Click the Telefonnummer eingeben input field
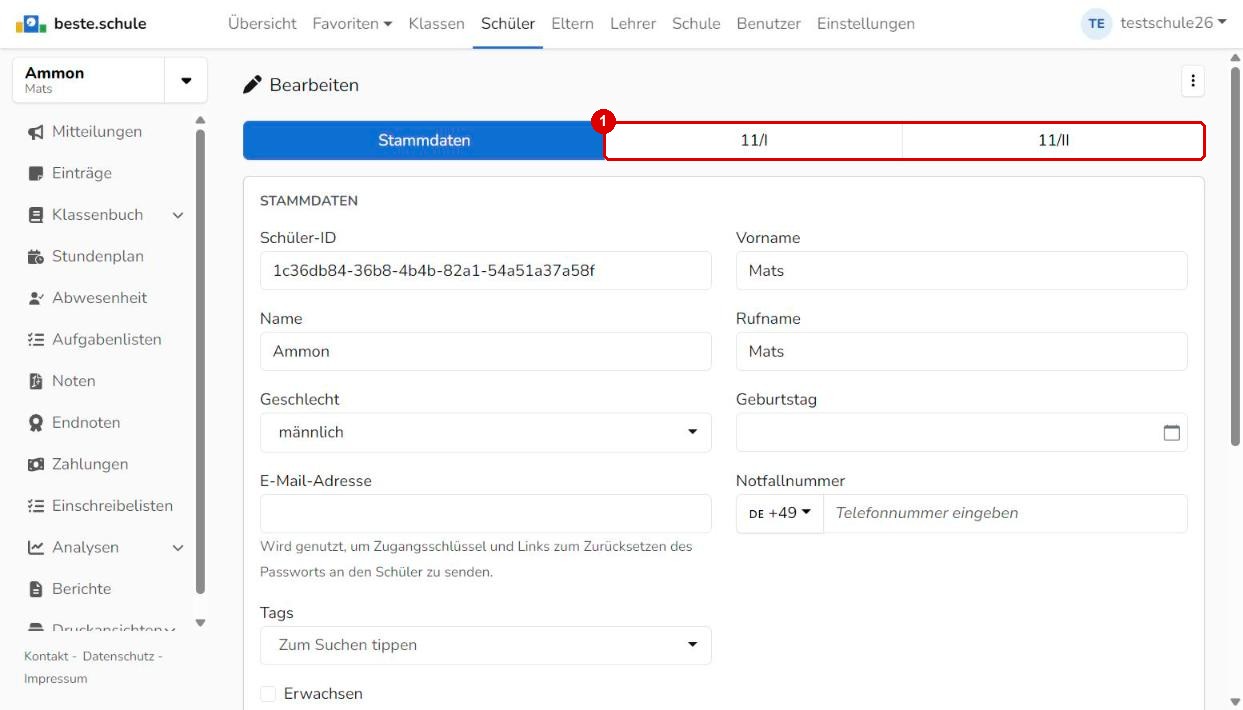1243x710 pixels. tap(1006, 513)
